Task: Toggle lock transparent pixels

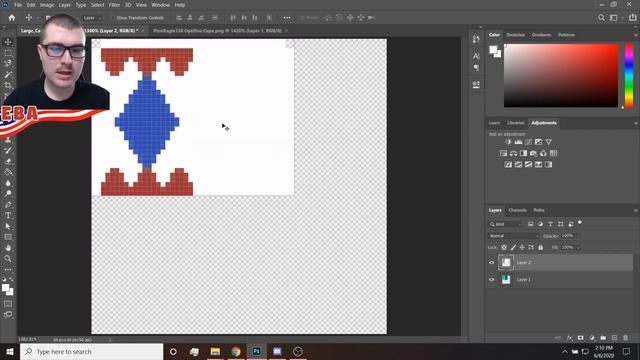Action: (504, 247)
